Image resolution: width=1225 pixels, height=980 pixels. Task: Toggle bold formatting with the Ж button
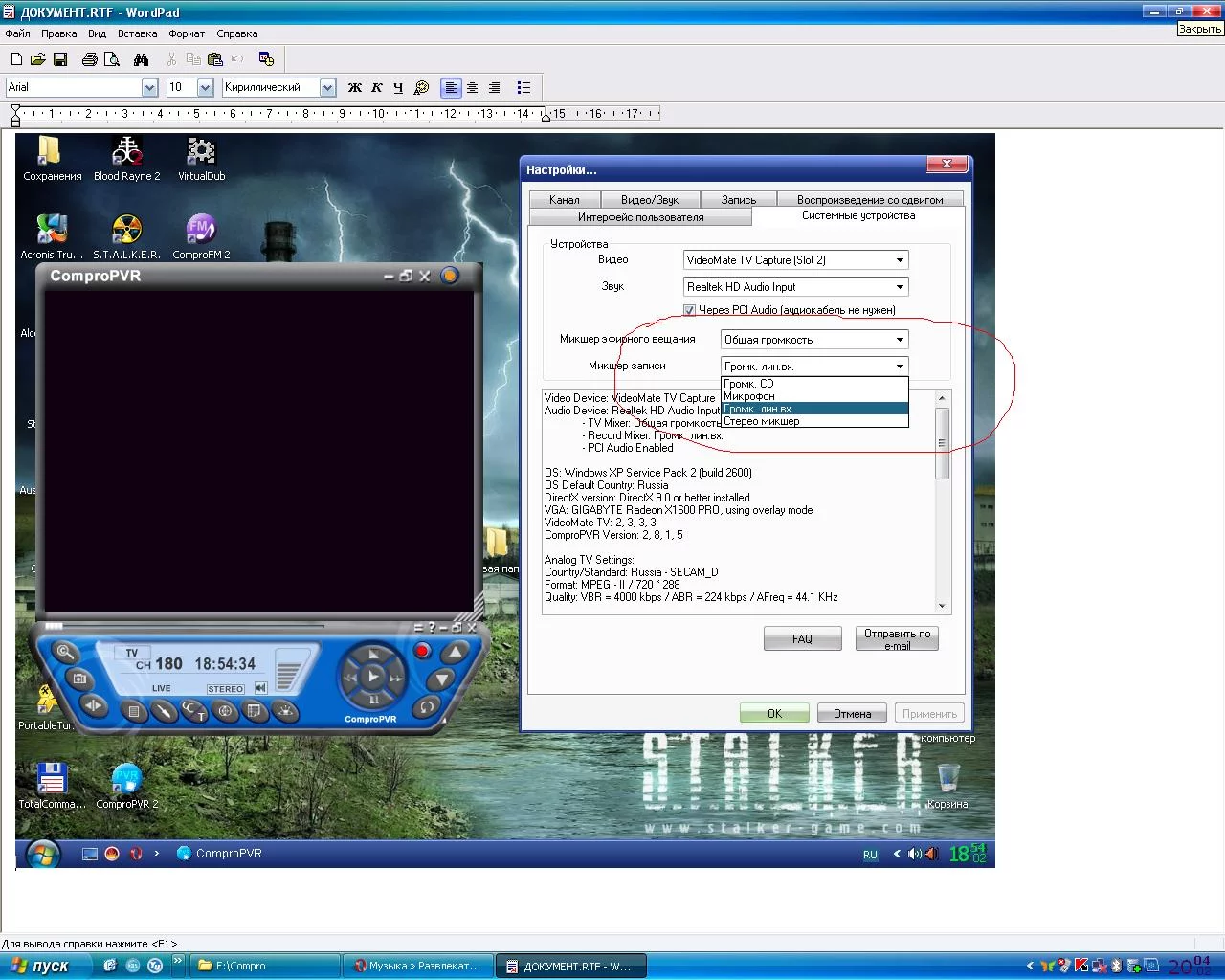coord(355,88)
